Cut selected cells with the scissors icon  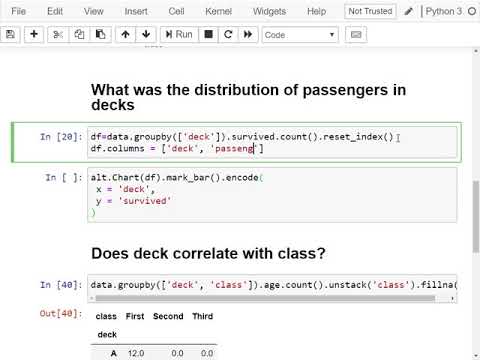(58, 34)
